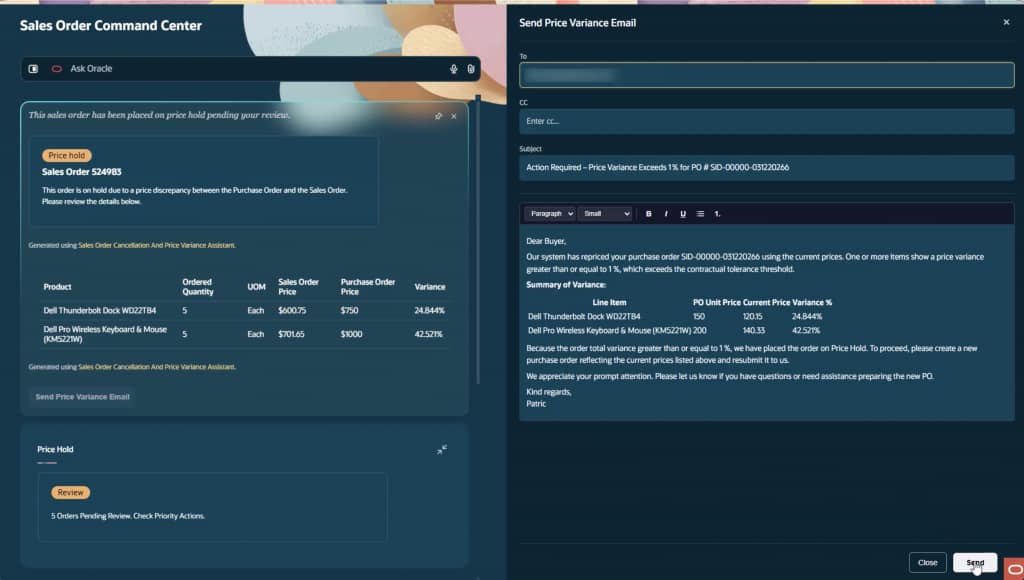The image size is (1024, 580).
Task: Open the Small font size dropdown
Action: pos(605,214)
